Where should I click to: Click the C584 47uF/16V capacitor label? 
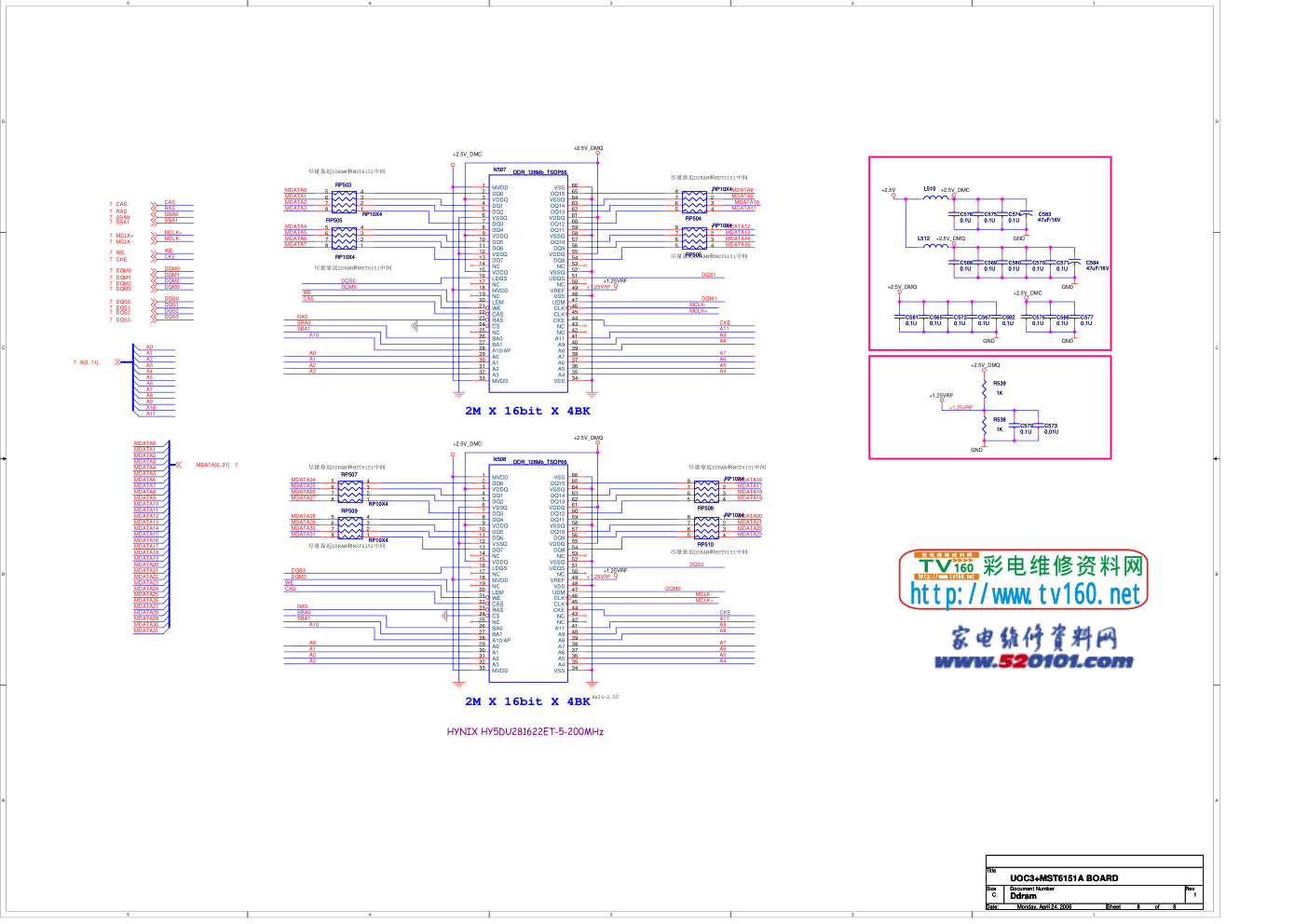[1097, 265]
